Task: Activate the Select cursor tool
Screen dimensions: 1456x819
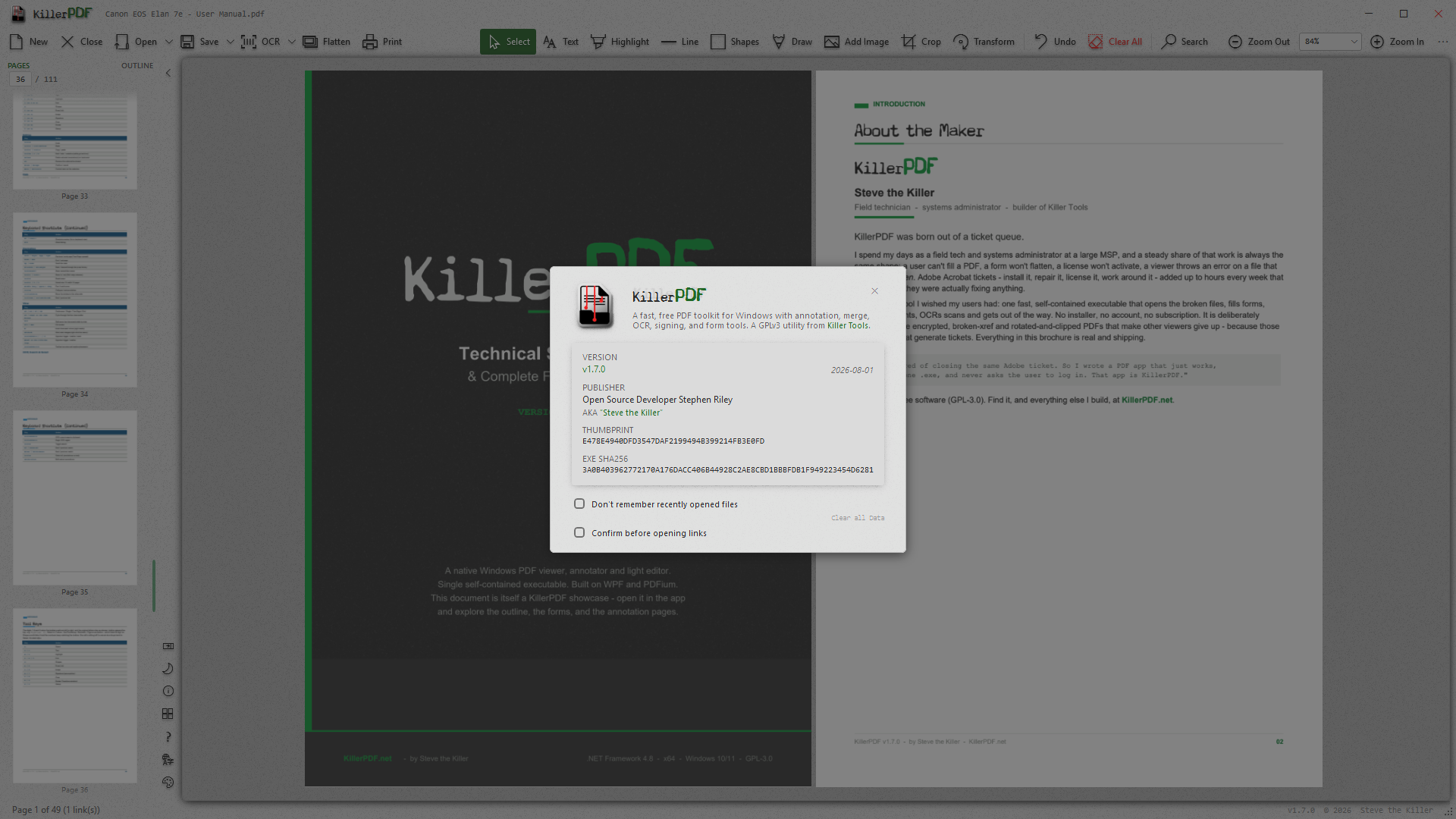Action: (x=508, y=42)
